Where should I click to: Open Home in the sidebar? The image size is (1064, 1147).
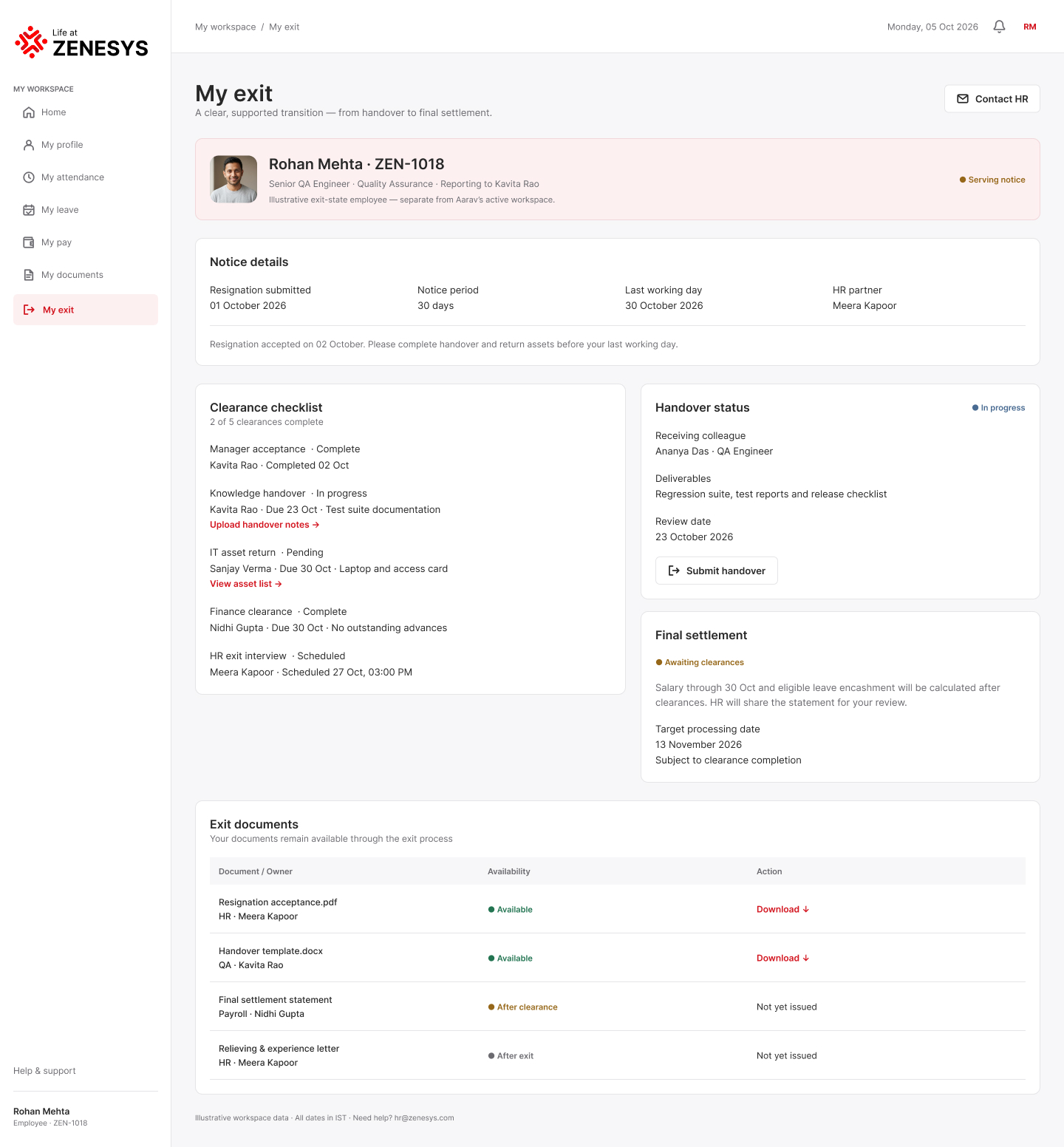point(86,112)
